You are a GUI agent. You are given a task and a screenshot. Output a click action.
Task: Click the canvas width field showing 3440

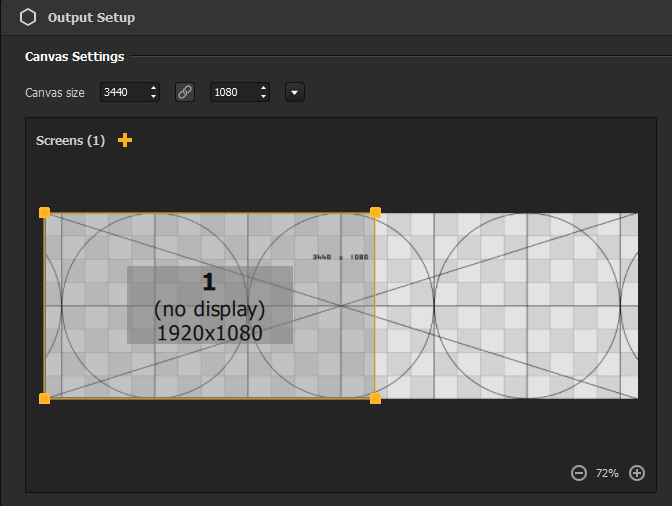click(122, 92)
